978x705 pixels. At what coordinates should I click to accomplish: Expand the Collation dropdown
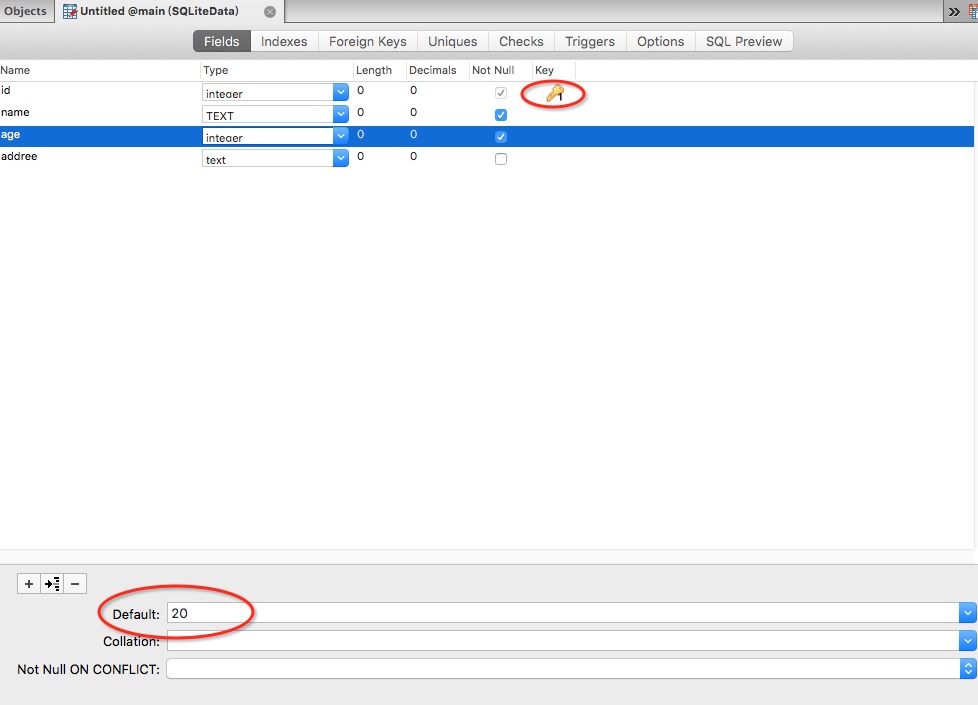pyautogui.click(x=967, y=640)
